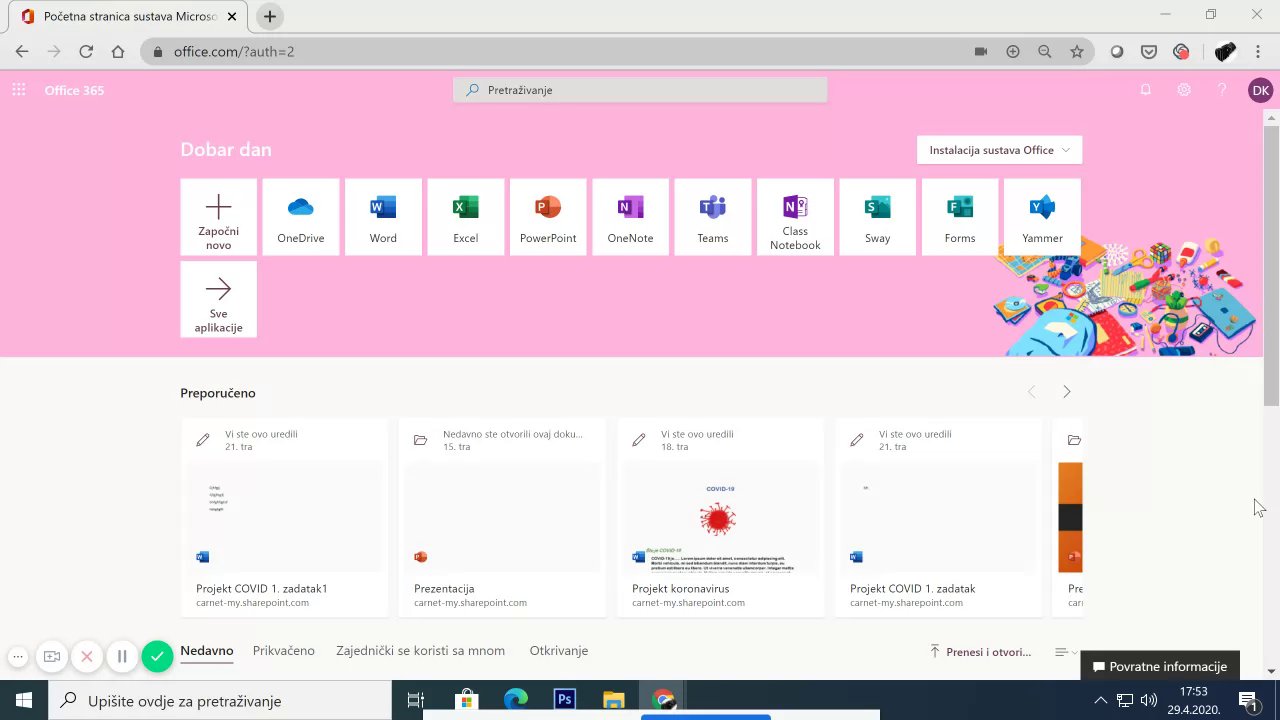Go to Chrome home page button
This screenshot has width=1280, height=720.
coord(118,52)
